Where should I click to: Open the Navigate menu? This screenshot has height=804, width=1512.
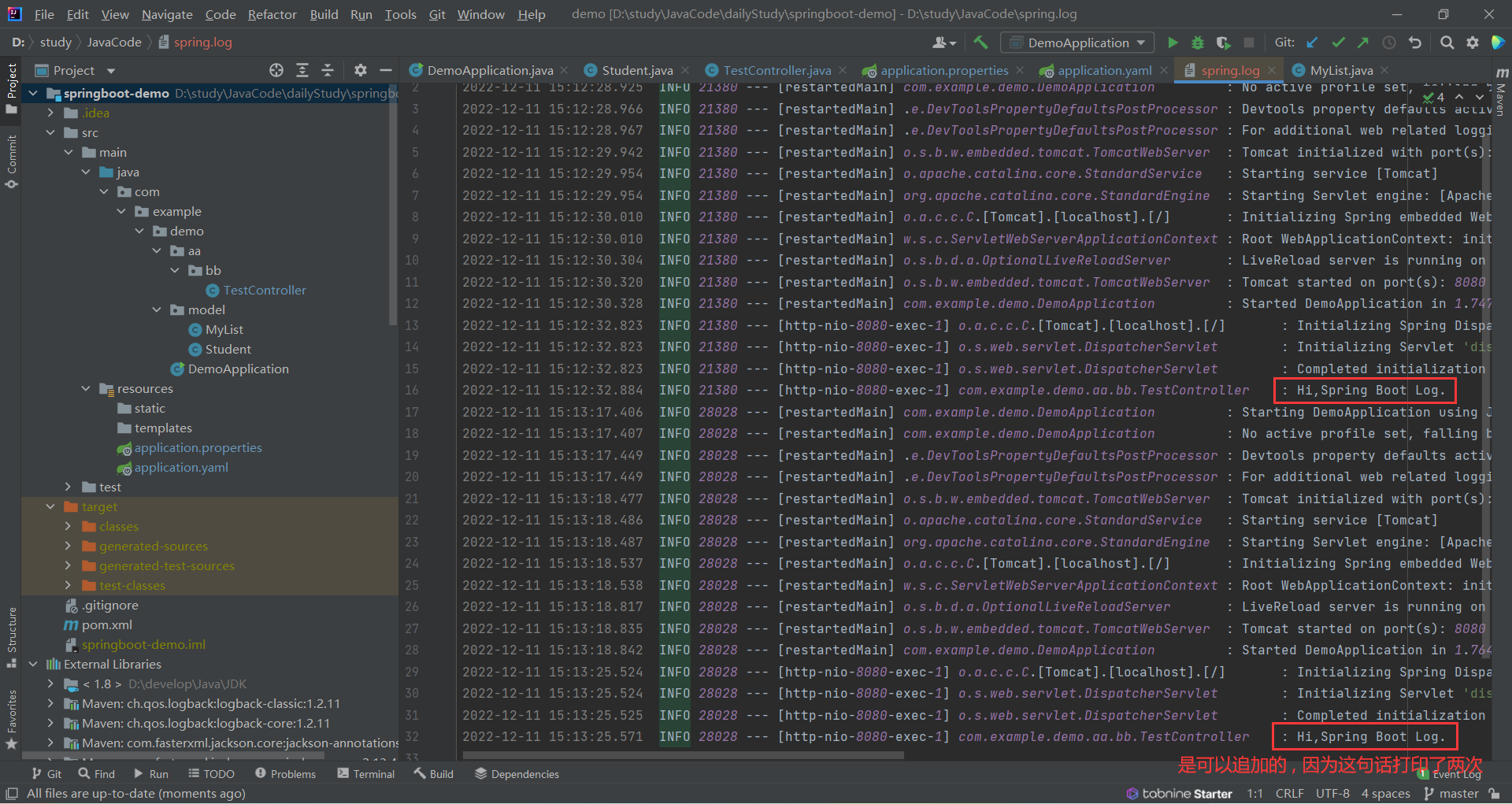click(x=167, y=14)
